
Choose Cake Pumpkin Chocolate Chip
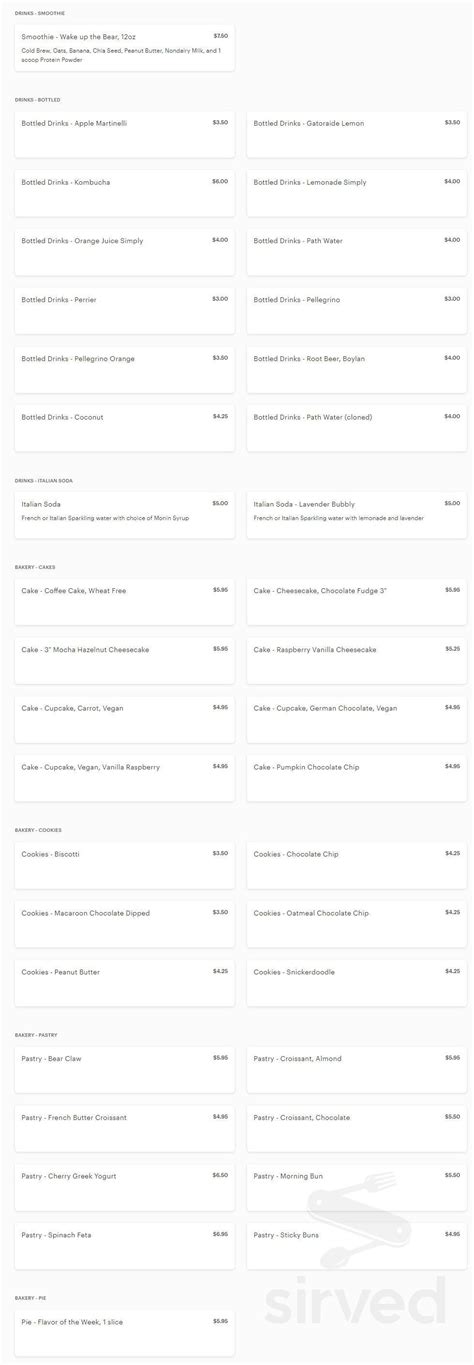click(357, 778)
